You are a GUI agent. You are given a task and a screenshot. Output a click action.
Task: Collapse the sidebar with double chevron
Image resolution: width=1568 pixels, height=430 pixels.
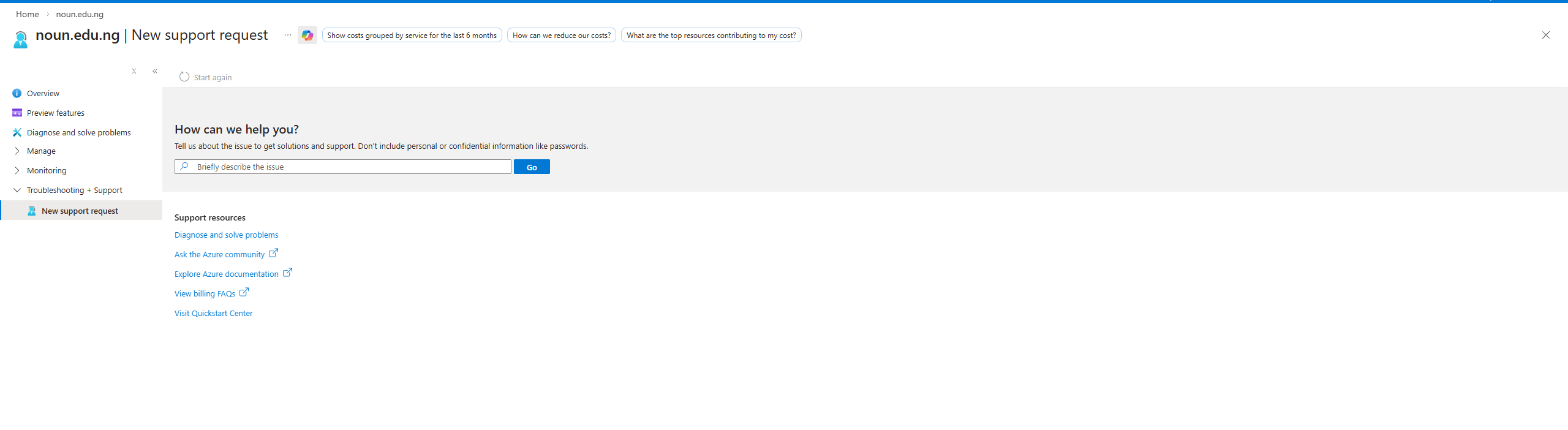coord(155,71)
